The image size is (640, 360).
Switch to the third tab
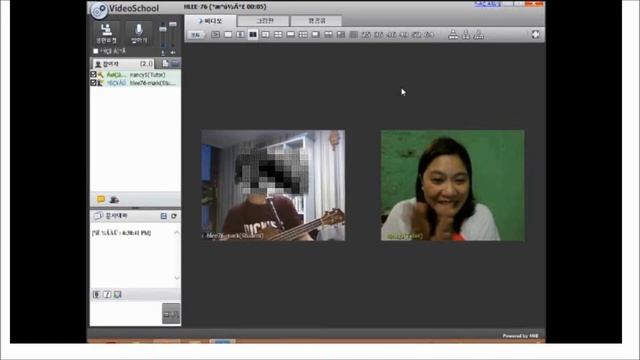click(x=316, y=21)
